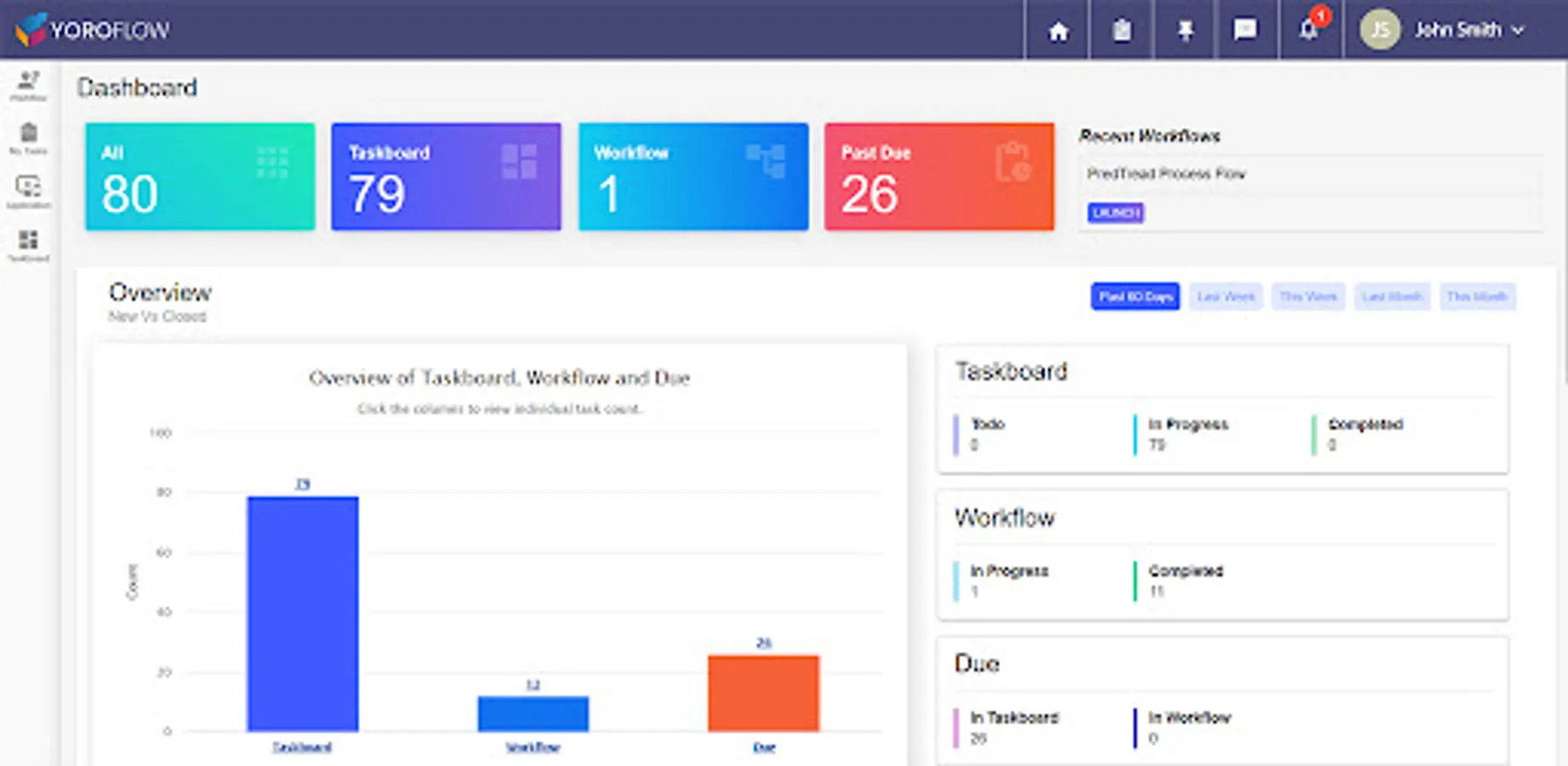Open the Past Due 26 card
Viewport: 1568px width, 766px height.
[x=939, y=176]
